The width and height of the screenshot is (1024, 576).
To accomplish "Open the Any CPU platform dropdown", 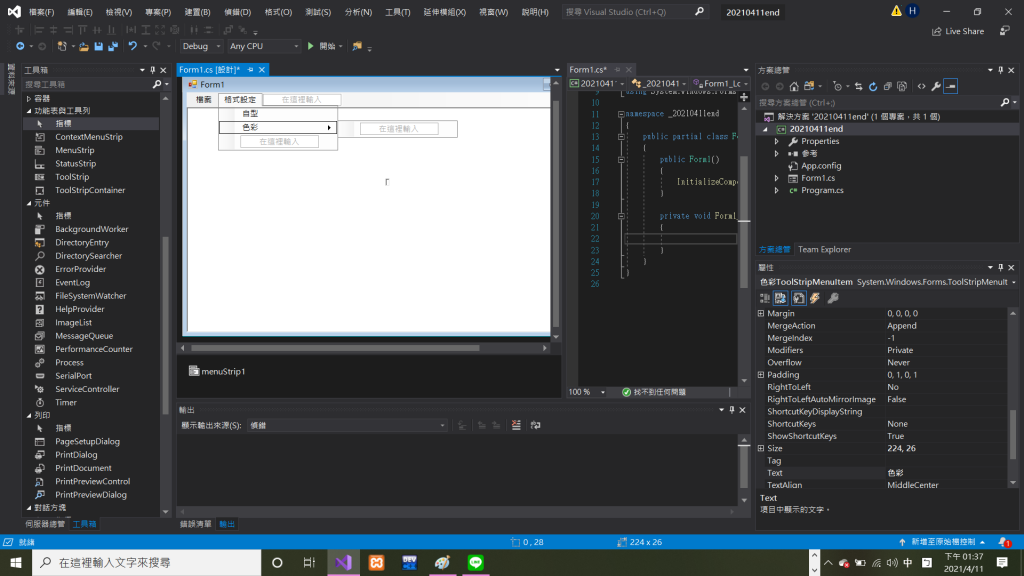I will 264,46.
